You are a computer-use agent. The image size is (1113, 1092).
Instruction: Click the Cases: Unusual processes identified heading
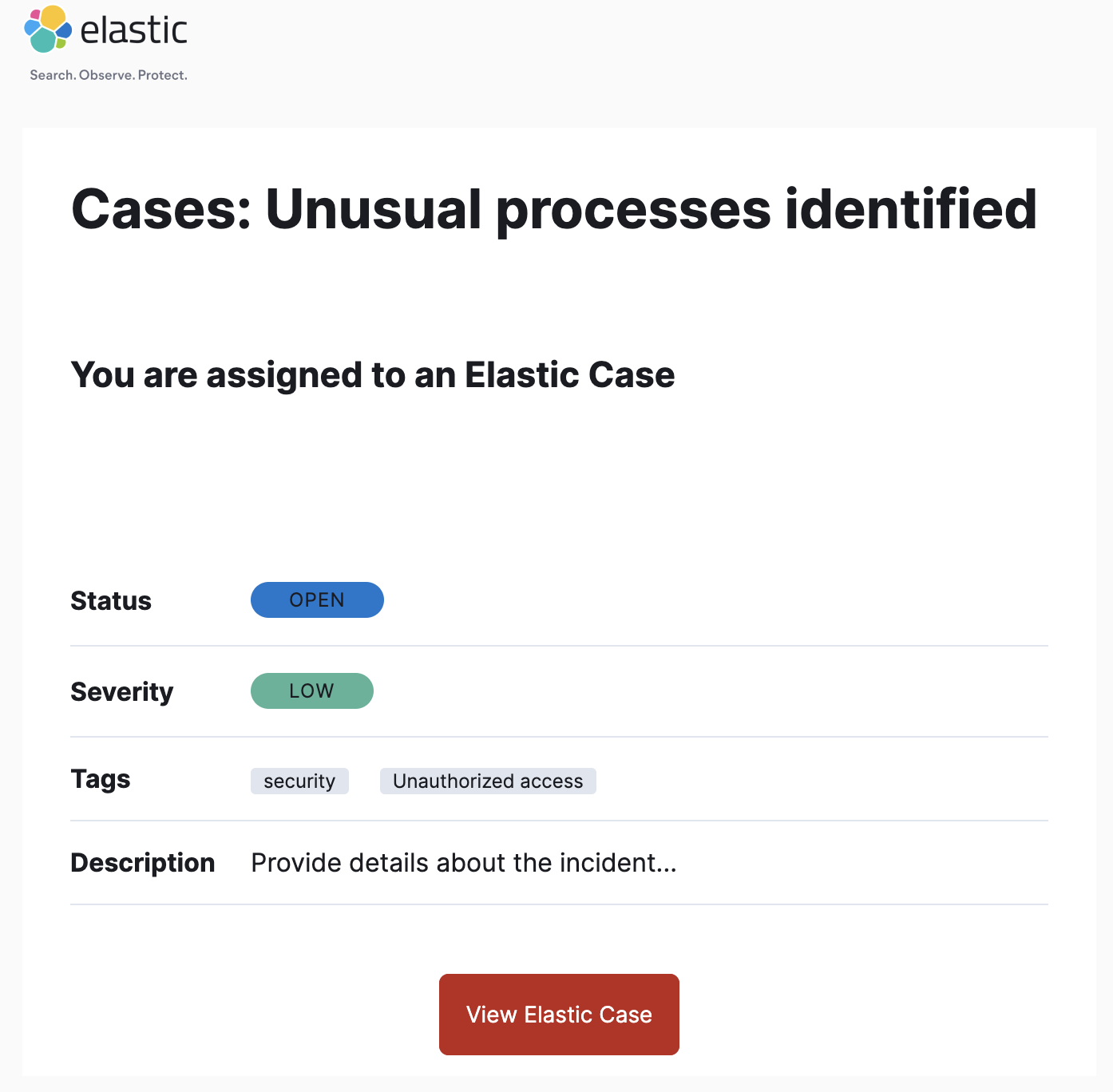(x=554, y=209)
